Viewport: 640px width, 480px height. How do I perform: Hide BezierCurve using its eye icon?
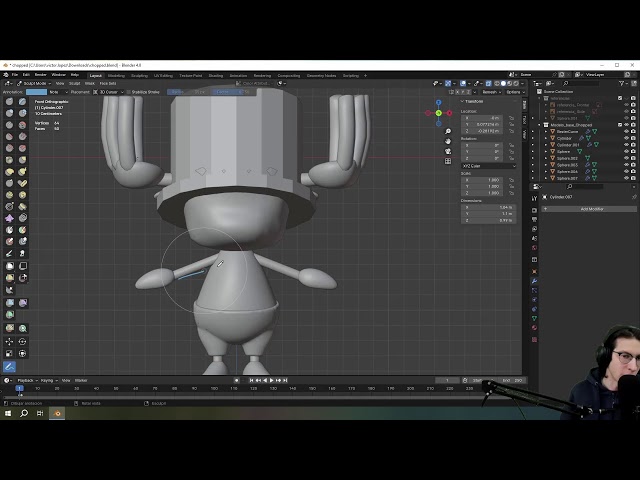point(627,131)
